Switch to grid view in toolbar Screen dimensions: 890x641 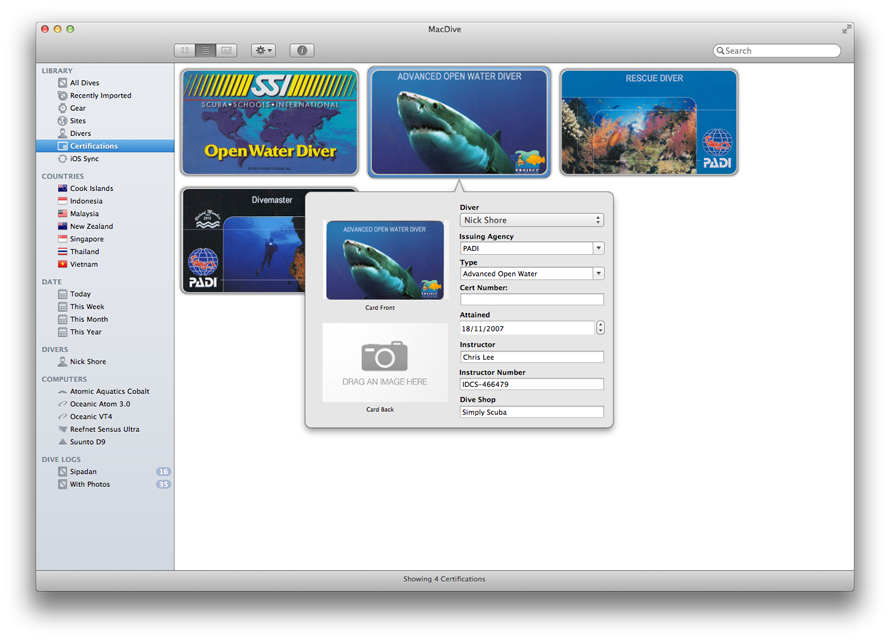[x=185, y=51]
